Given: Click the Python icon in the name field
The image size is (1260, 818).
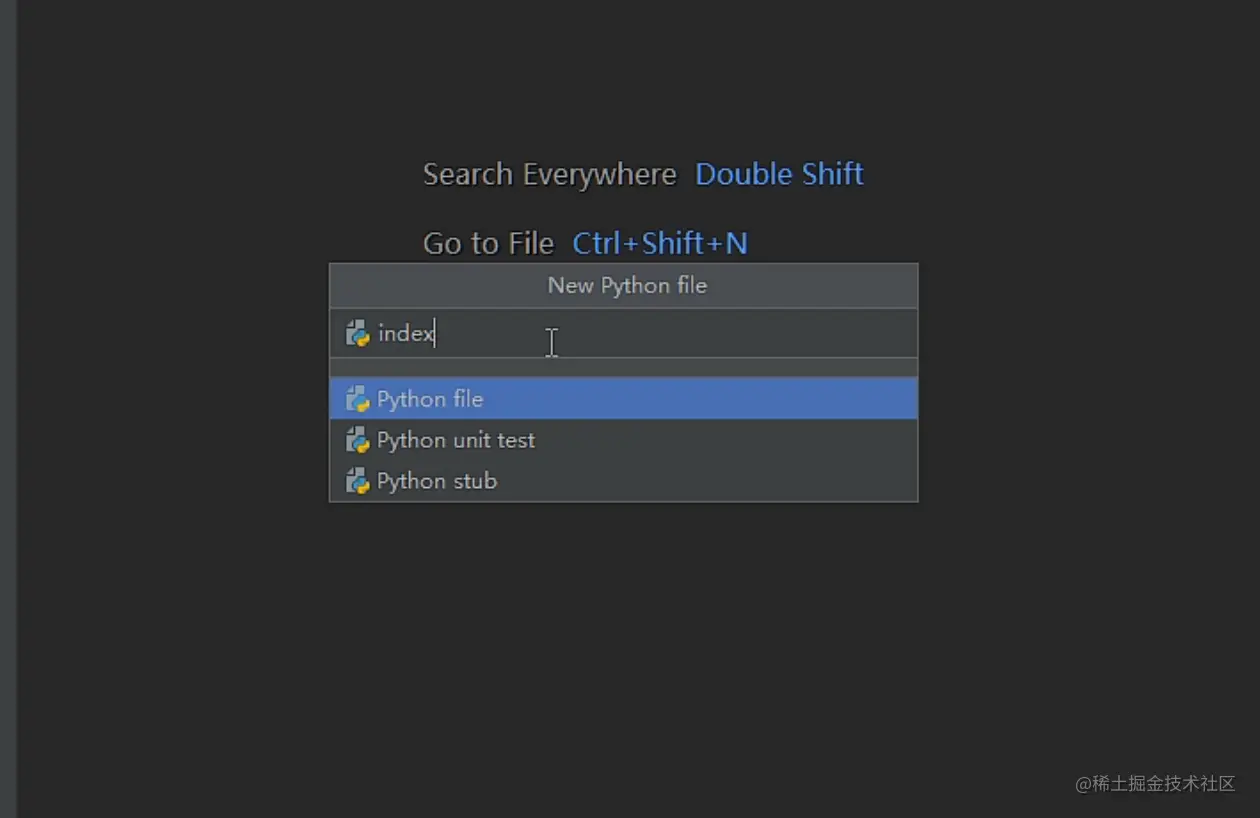Looking at the screenshot, I should pos(357,333).
